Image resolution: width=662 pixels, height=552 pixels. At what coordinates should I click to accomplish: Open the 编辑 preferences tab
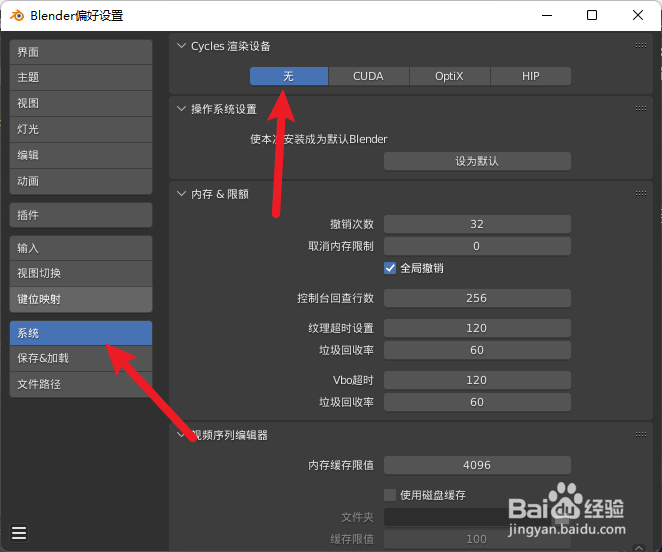(81, 155)
